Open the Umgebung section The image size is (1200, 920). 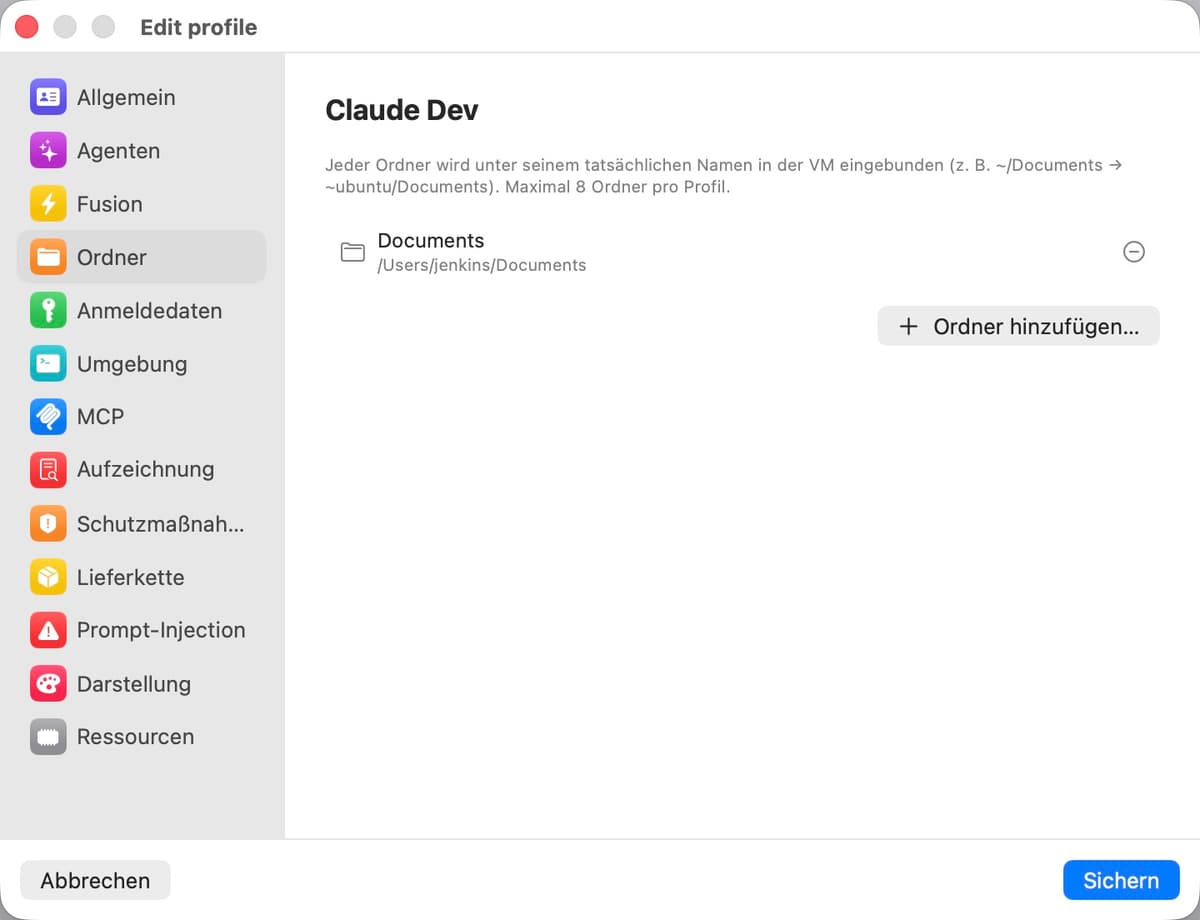click(x=142, y=364)
